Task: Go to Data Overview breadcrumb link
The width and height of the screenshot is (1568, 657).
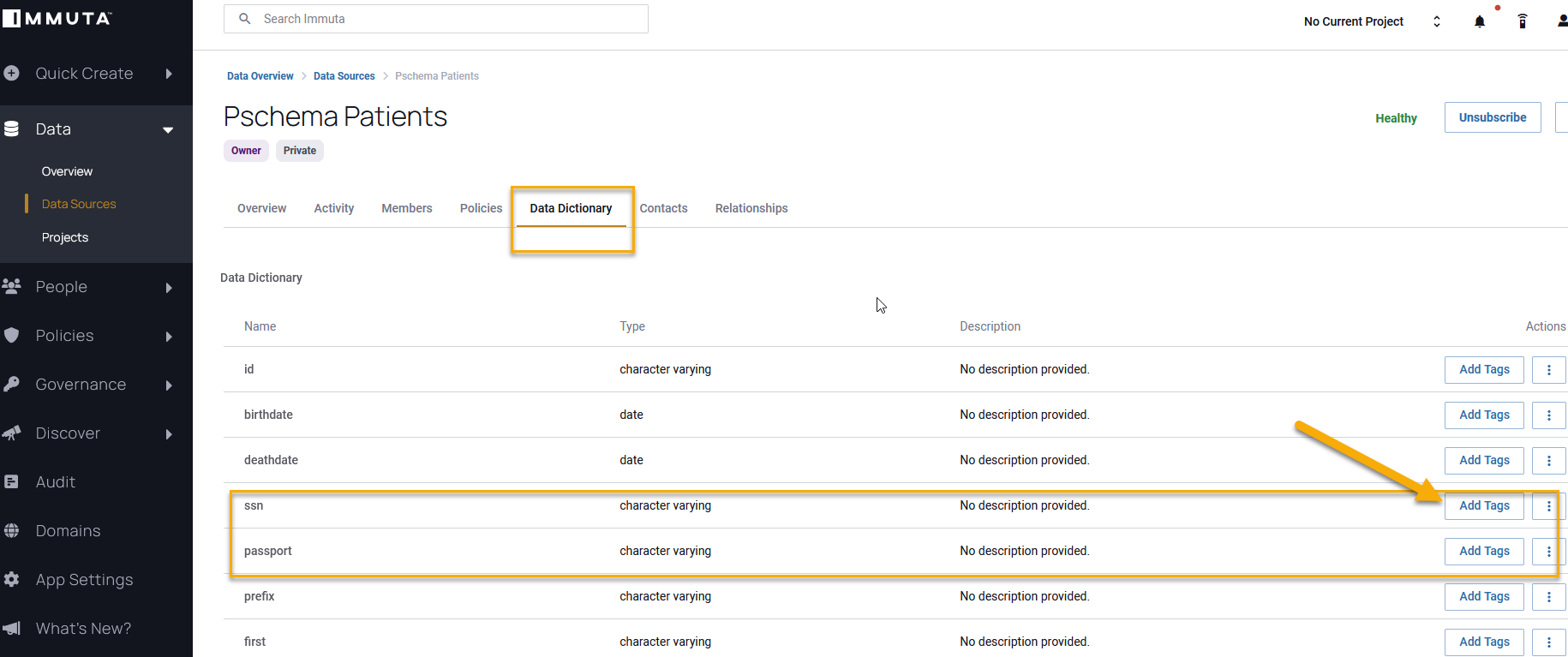Action: [x=260, y=76]
